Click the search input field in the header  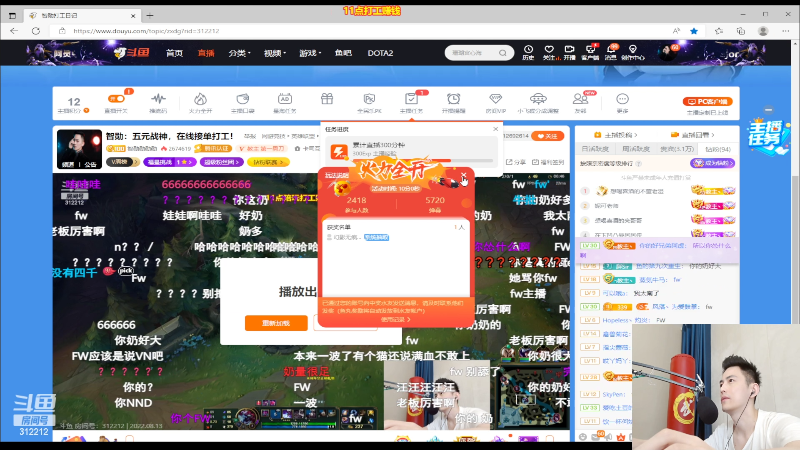472,53
